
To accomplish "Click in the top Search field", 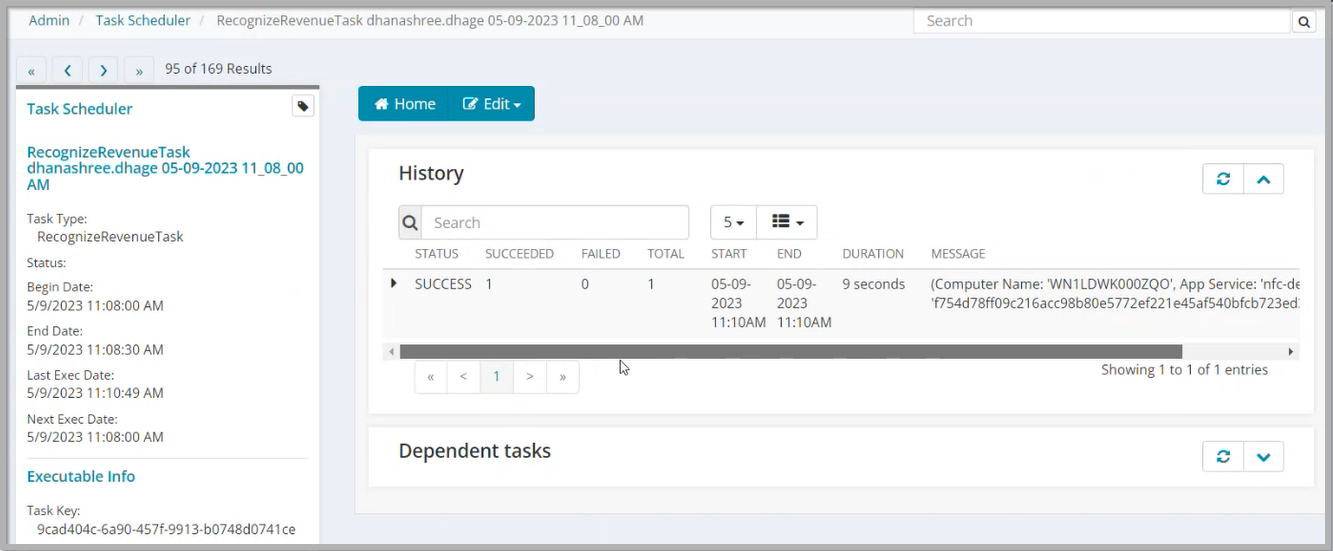I will pyautogui.click(x=1102, y=21).
